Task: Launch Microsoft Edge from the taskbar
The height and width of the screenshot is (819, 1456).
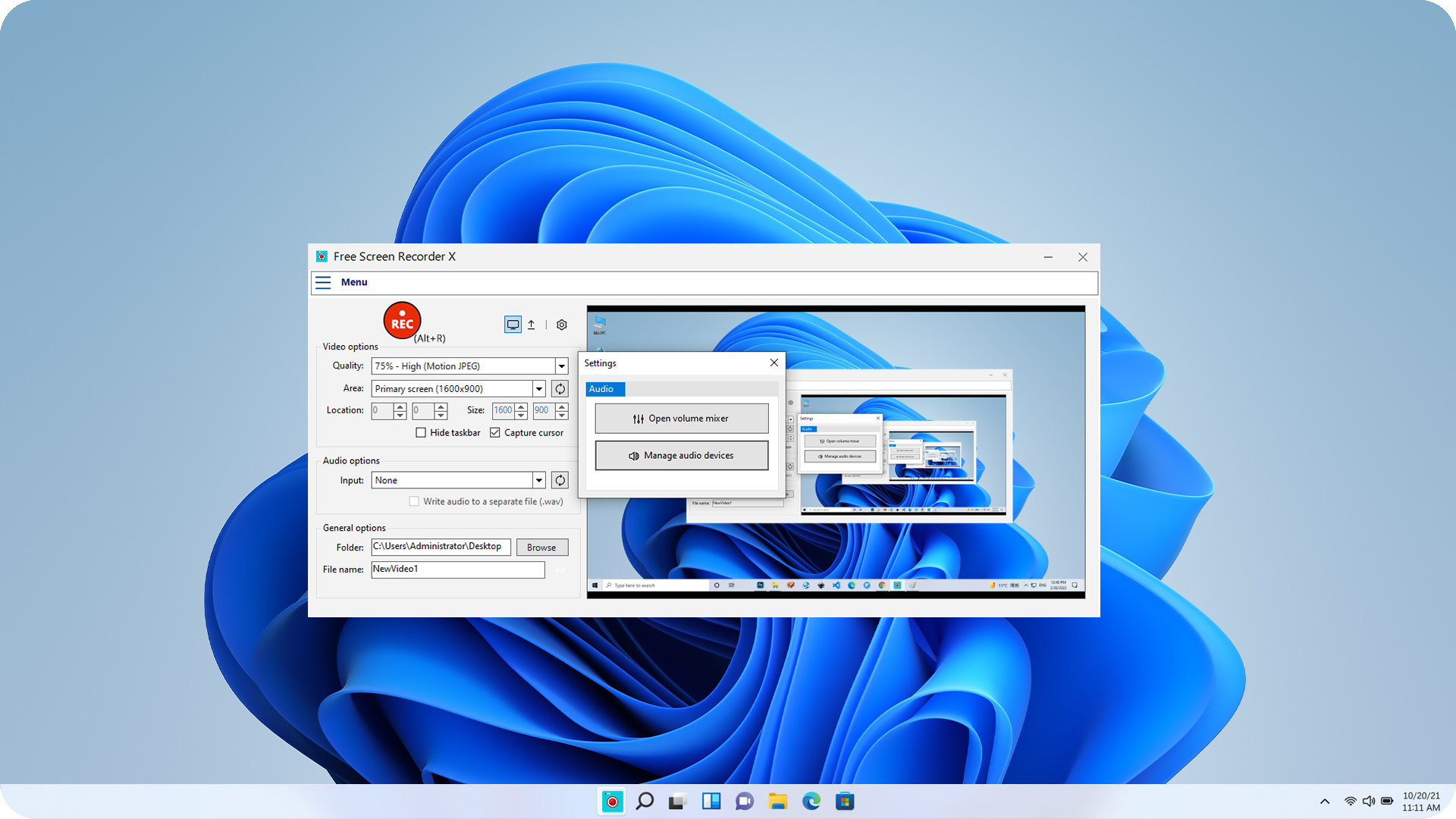Action: coord(811,801)
